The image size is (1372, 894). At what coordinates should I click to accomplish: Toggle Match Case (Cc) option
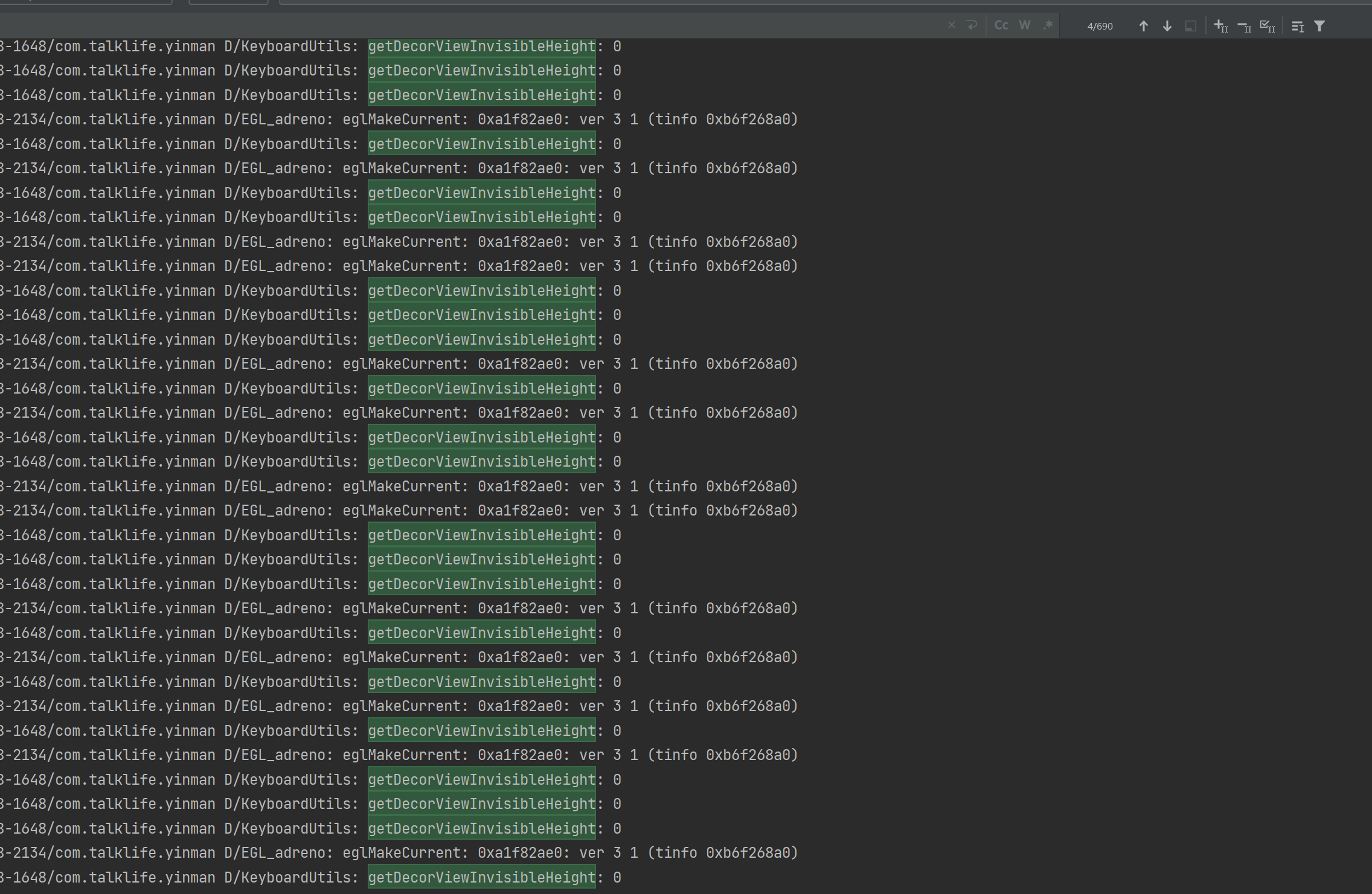(1001, 25)
